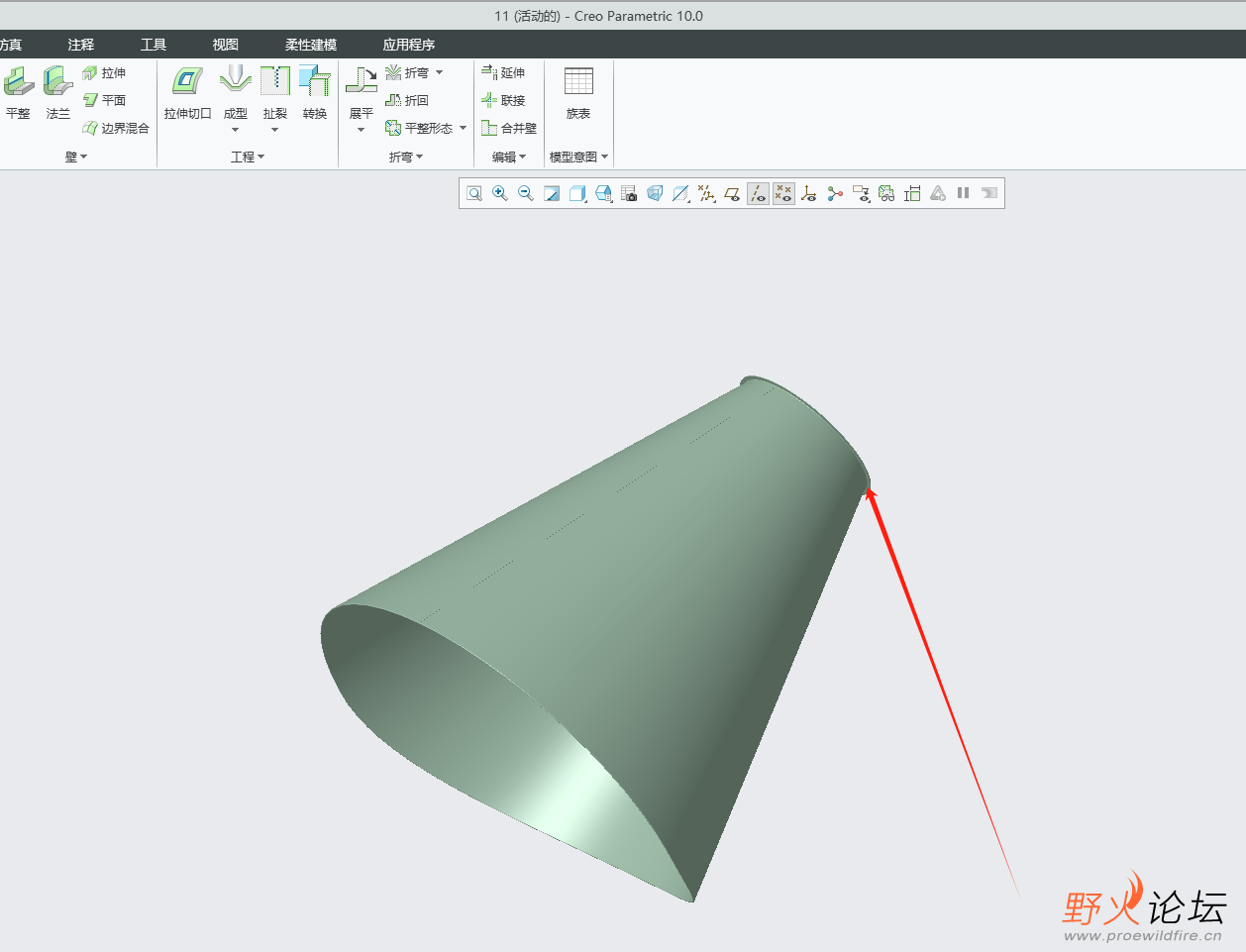Expand the 工程 group dropdown
This screenshot has width=1246, height=952.
pyautogui.click(x=248, y=157)
